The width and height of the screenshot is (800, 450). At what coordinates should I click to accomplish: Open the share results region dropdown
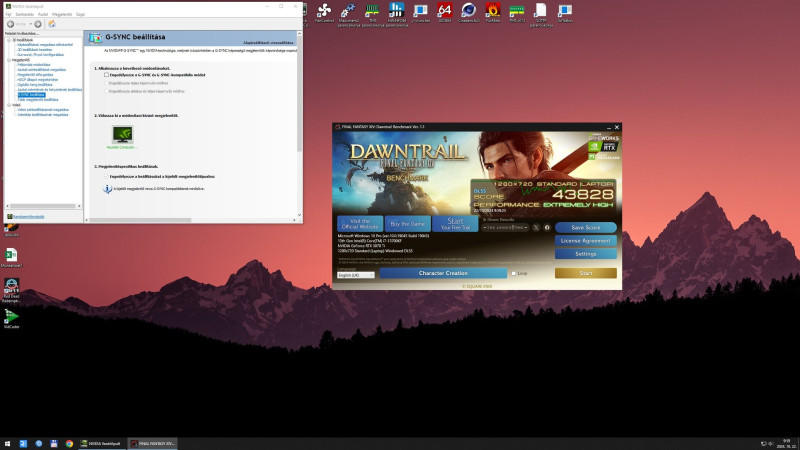click(x=505, y=228)
